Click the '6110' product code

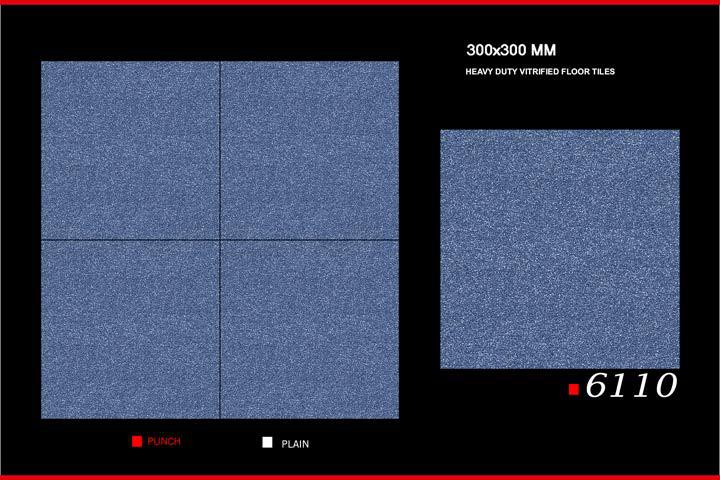631,385
